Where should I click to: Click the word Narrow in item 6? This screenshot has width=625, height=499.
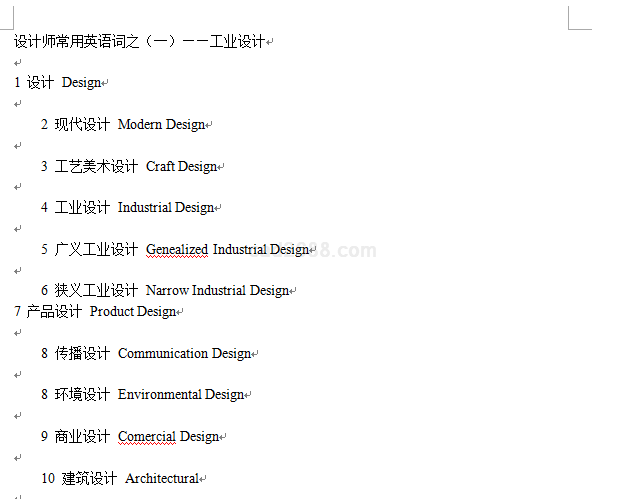click(167, 291)
